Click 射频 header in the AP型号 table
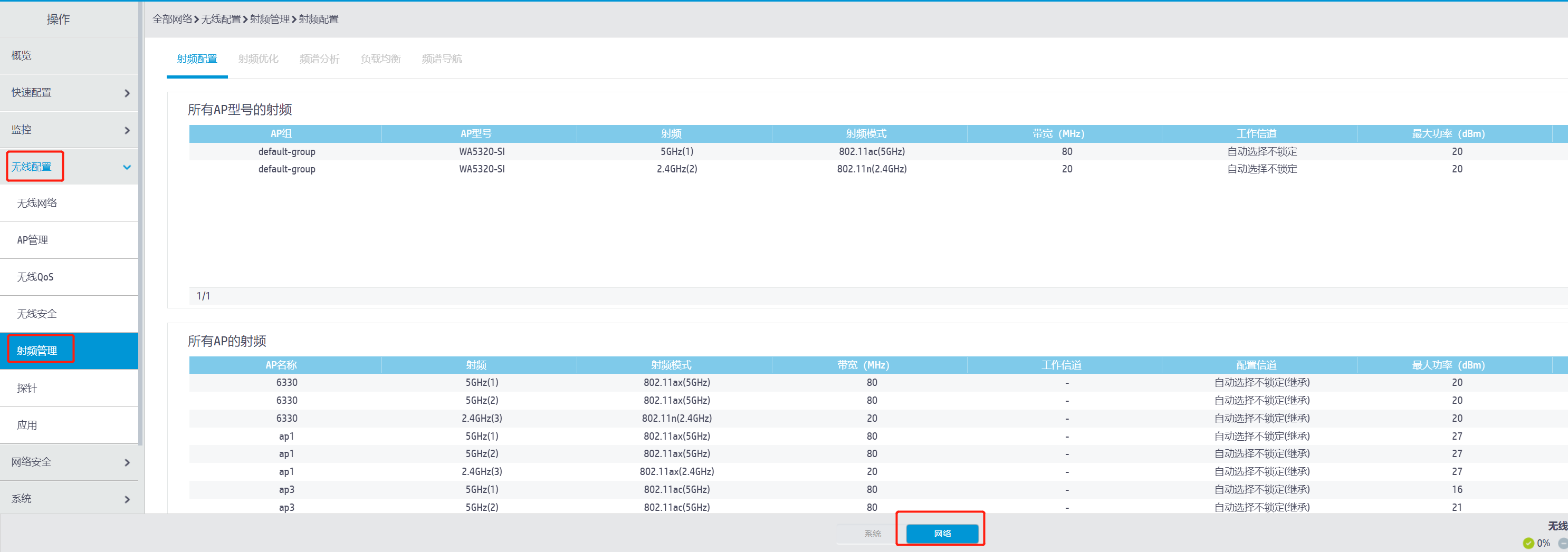The width and height of the screenshot is (1568, 552). (674, 134)
